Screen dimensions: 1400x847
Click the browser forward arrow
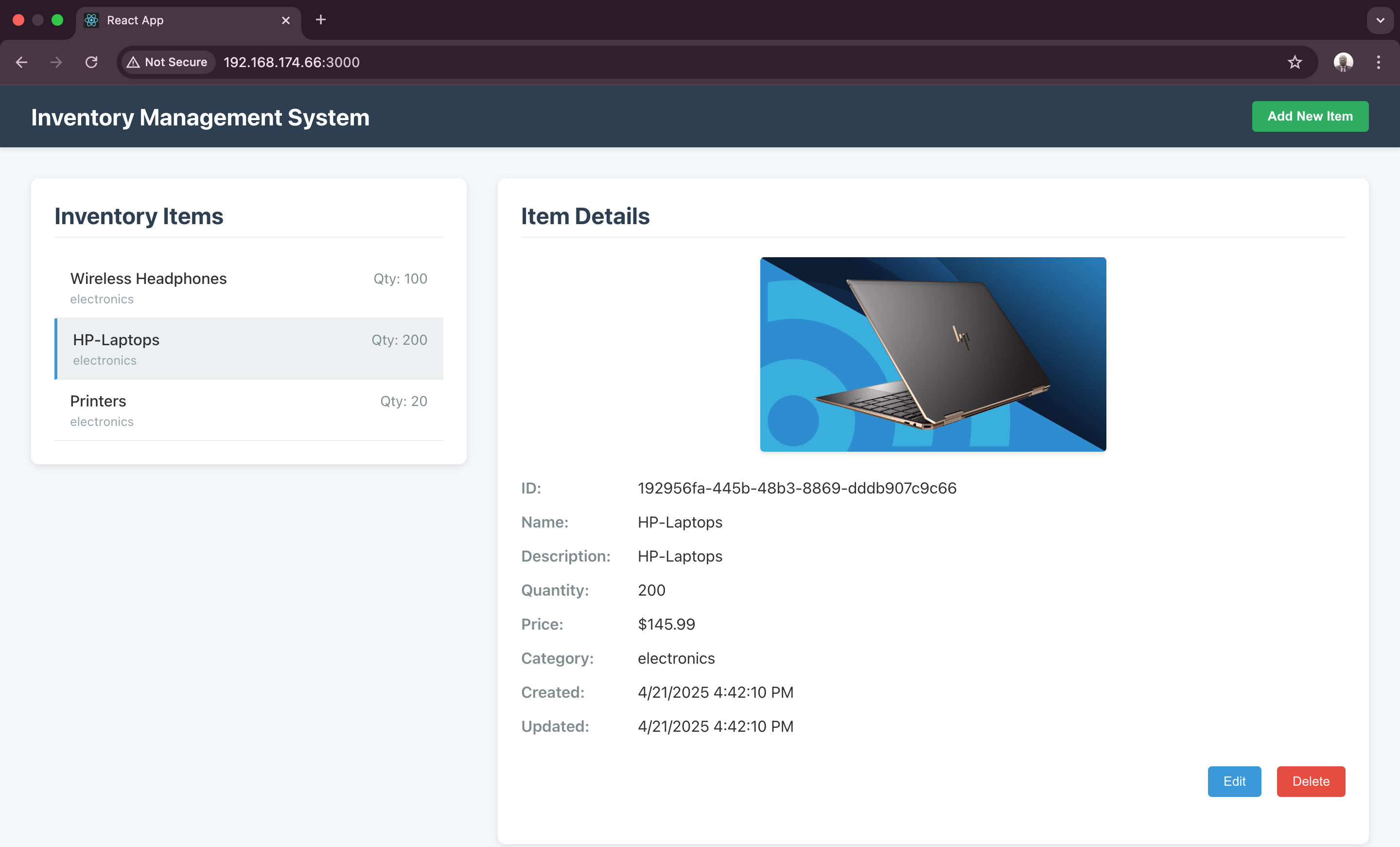pos(56,62)
